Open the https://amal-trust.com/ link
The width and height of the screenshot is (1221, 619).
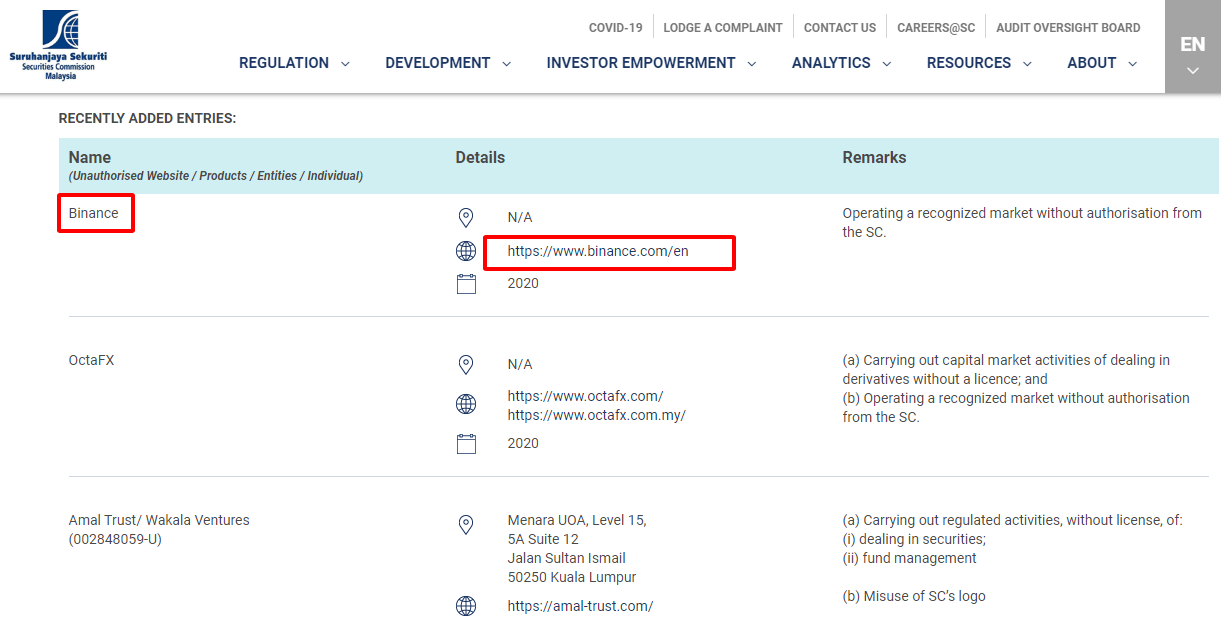(580, 606)
